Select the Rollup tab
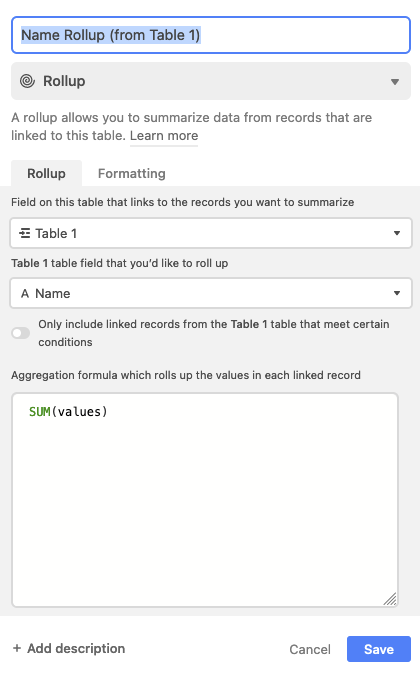The width and height of the screenshot is (420, 673). coord(46,173)
